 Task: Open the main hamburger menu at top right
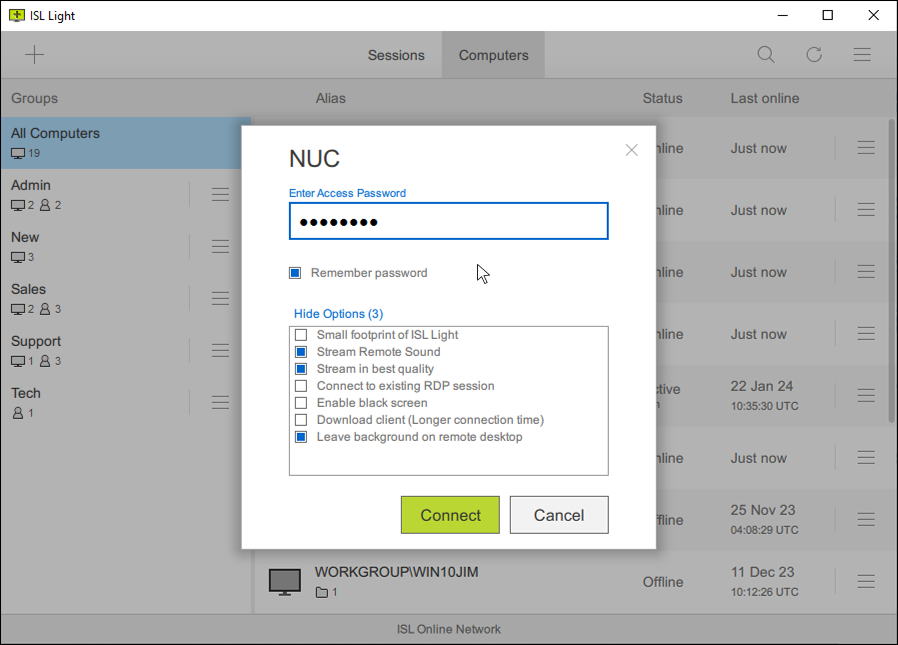pos(862,55)
